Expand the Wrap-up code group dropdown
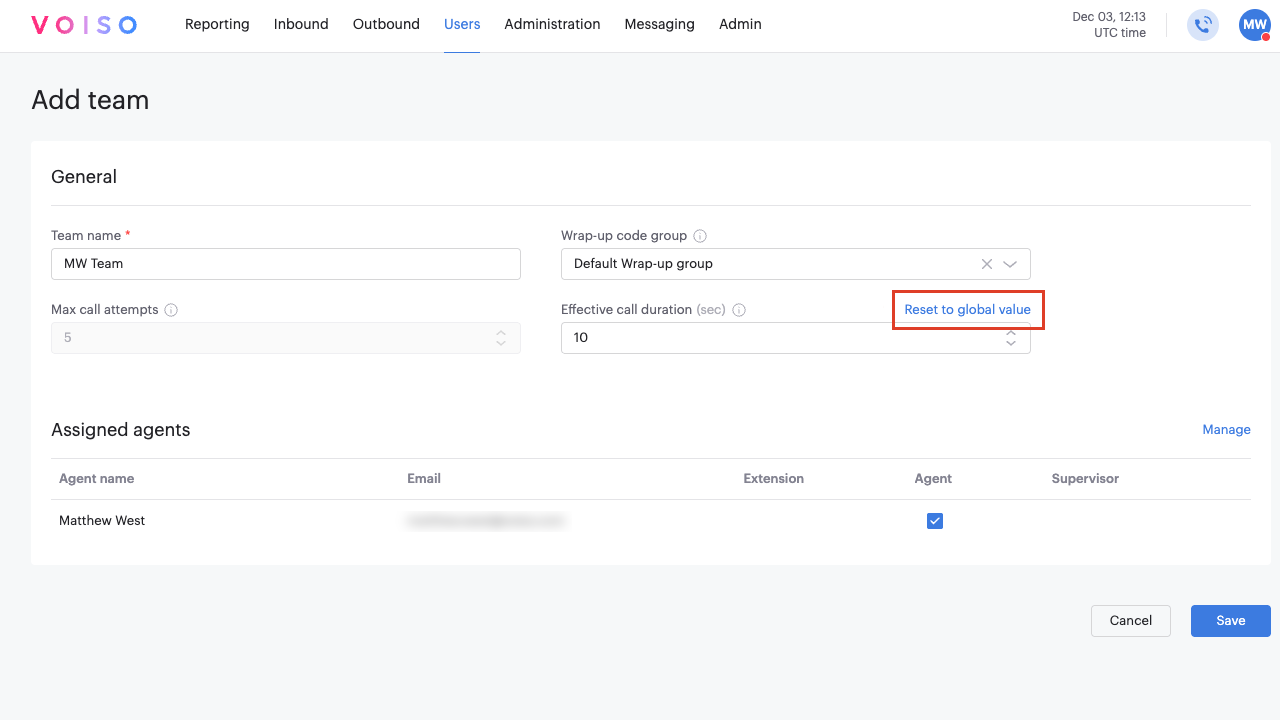This screenshot has width=1280, height=720. 1010,264
